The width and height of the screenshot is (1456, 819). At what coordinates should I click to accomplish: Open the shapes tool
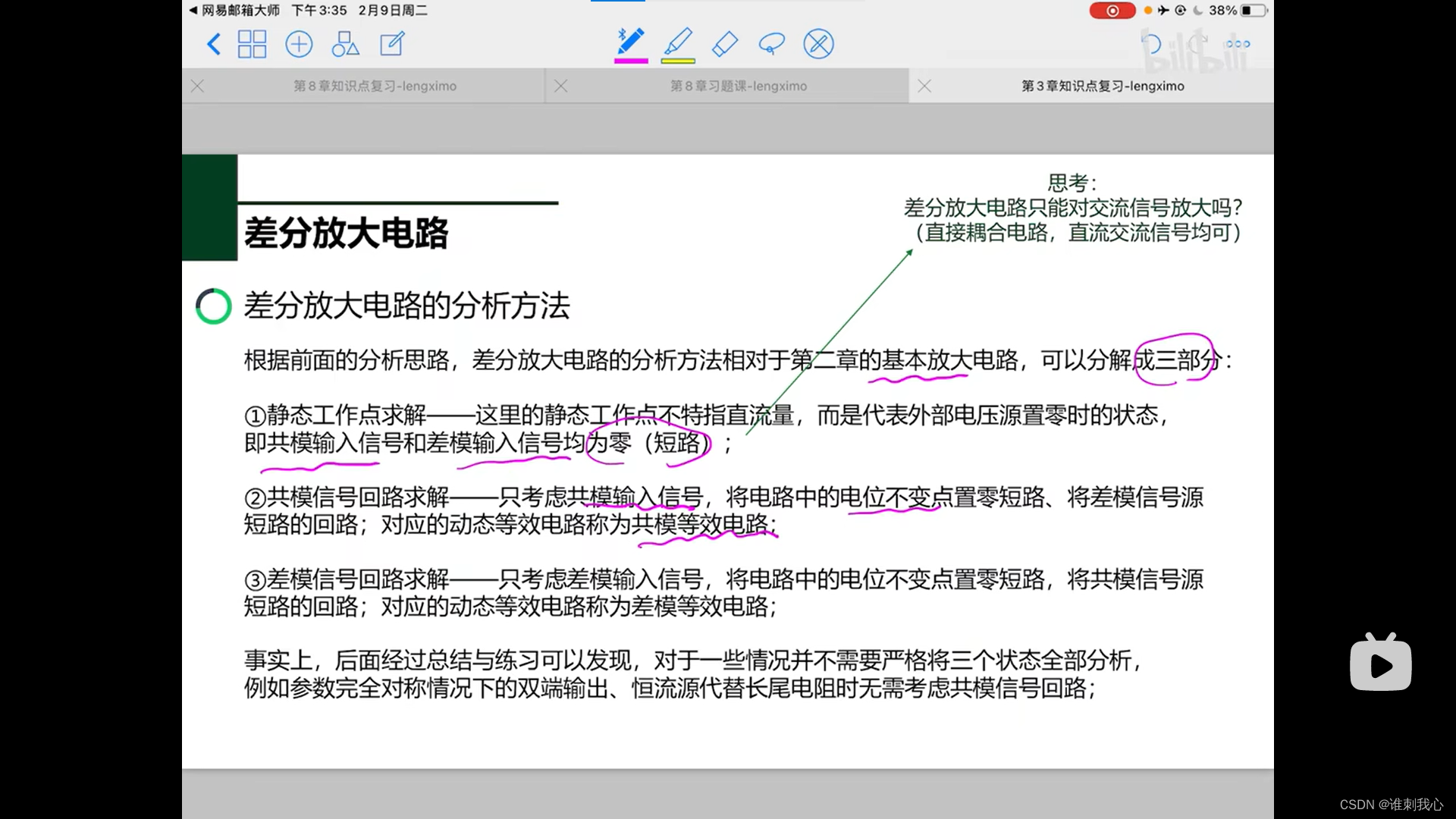(x=345, y=44)
